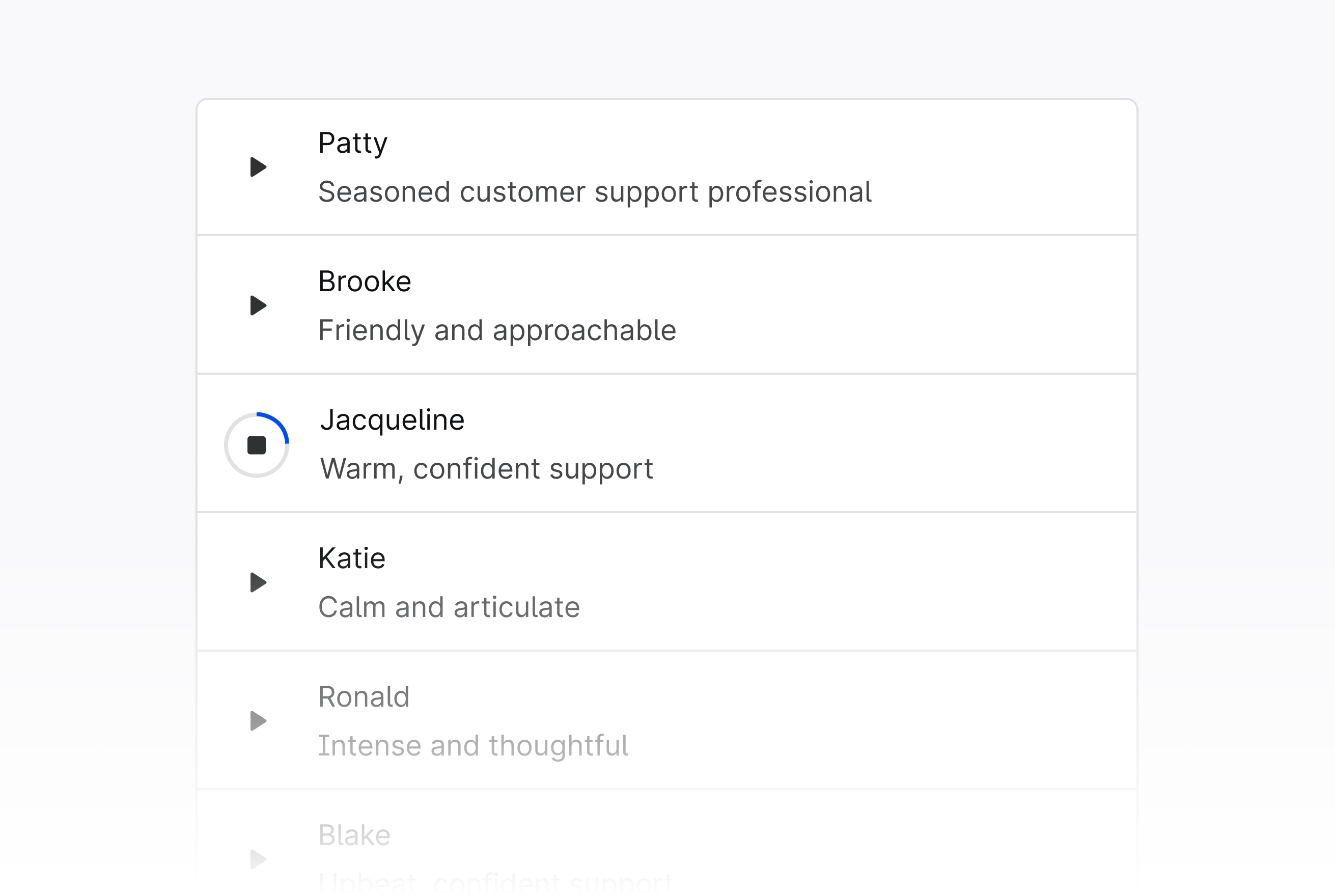Select the Jacqueline voice name
1335x896 pixels.
392,420
